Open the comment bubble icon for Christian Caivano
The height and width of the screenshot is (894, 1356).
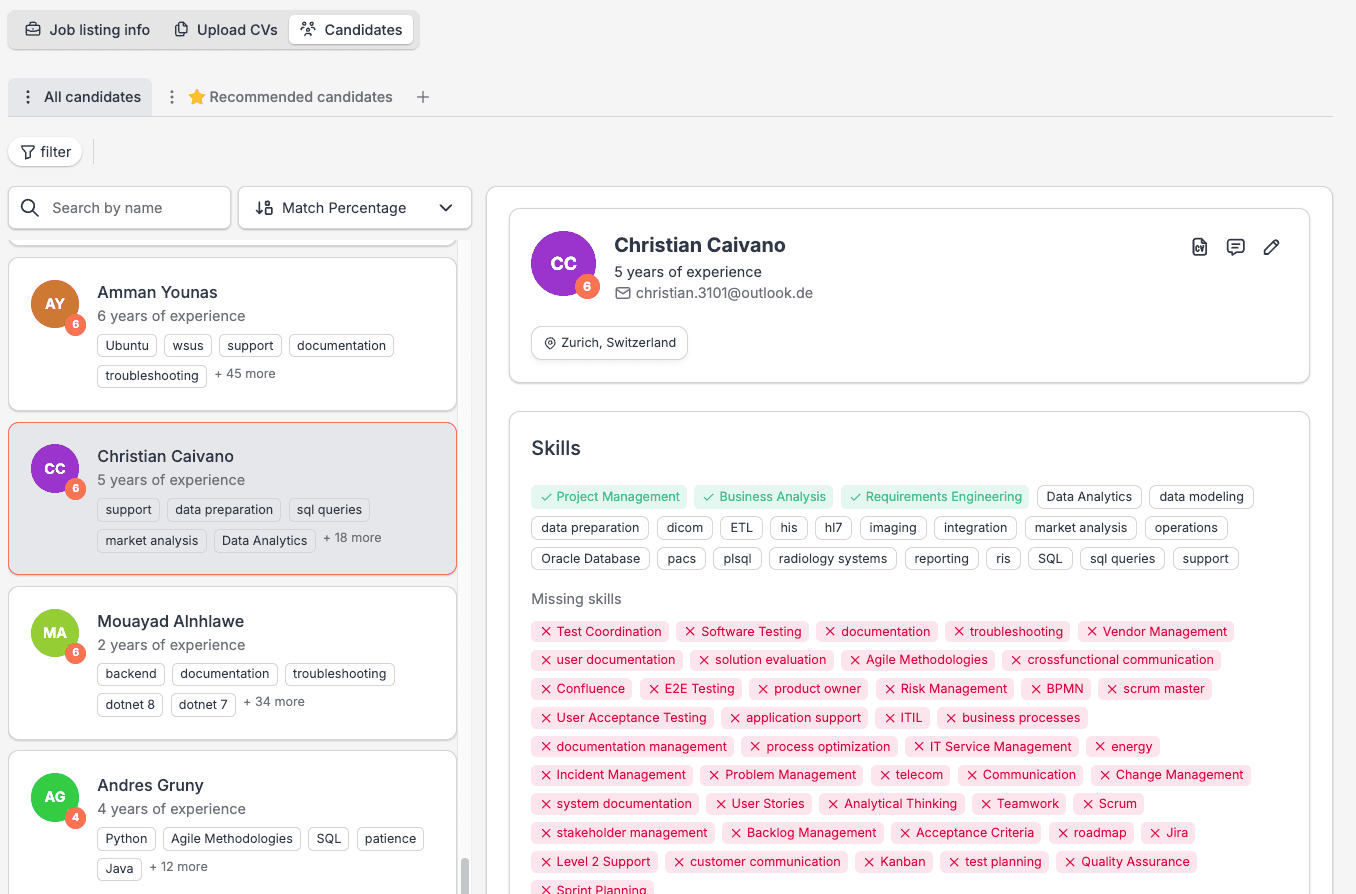click(1235, 246)
